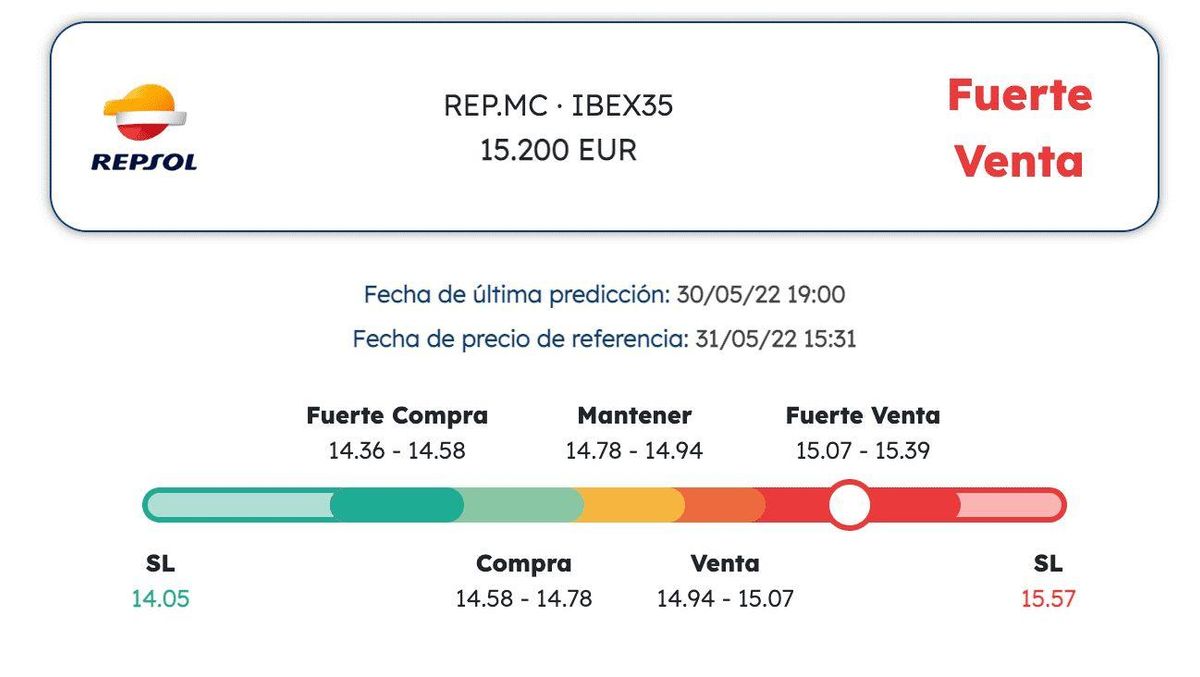Click the red Fuerte Venta recommendation
Image resolution: width=1200 pixels, height=677 pixels.
pos(1019,128)
